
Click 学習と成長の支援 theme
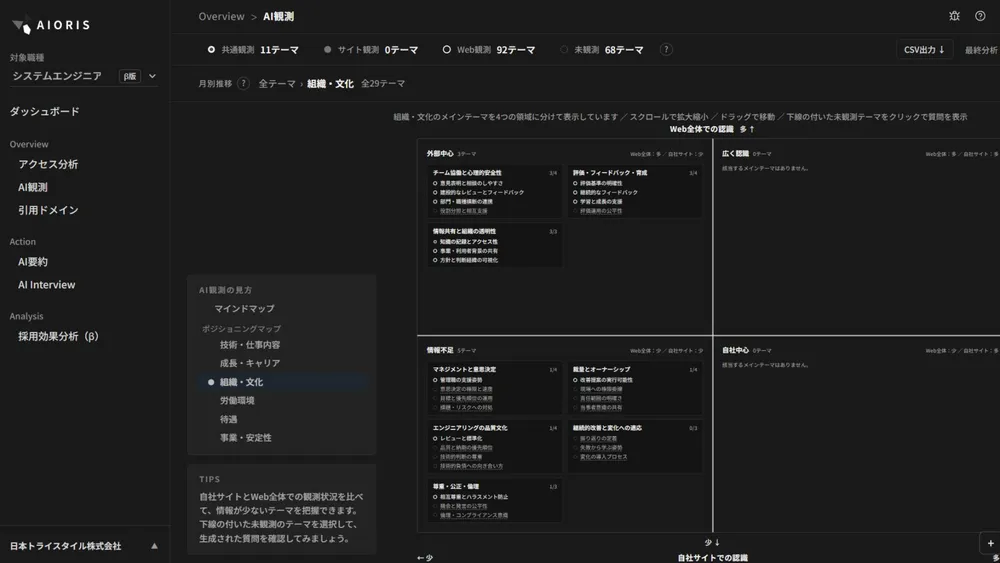(x=601, y=201)
